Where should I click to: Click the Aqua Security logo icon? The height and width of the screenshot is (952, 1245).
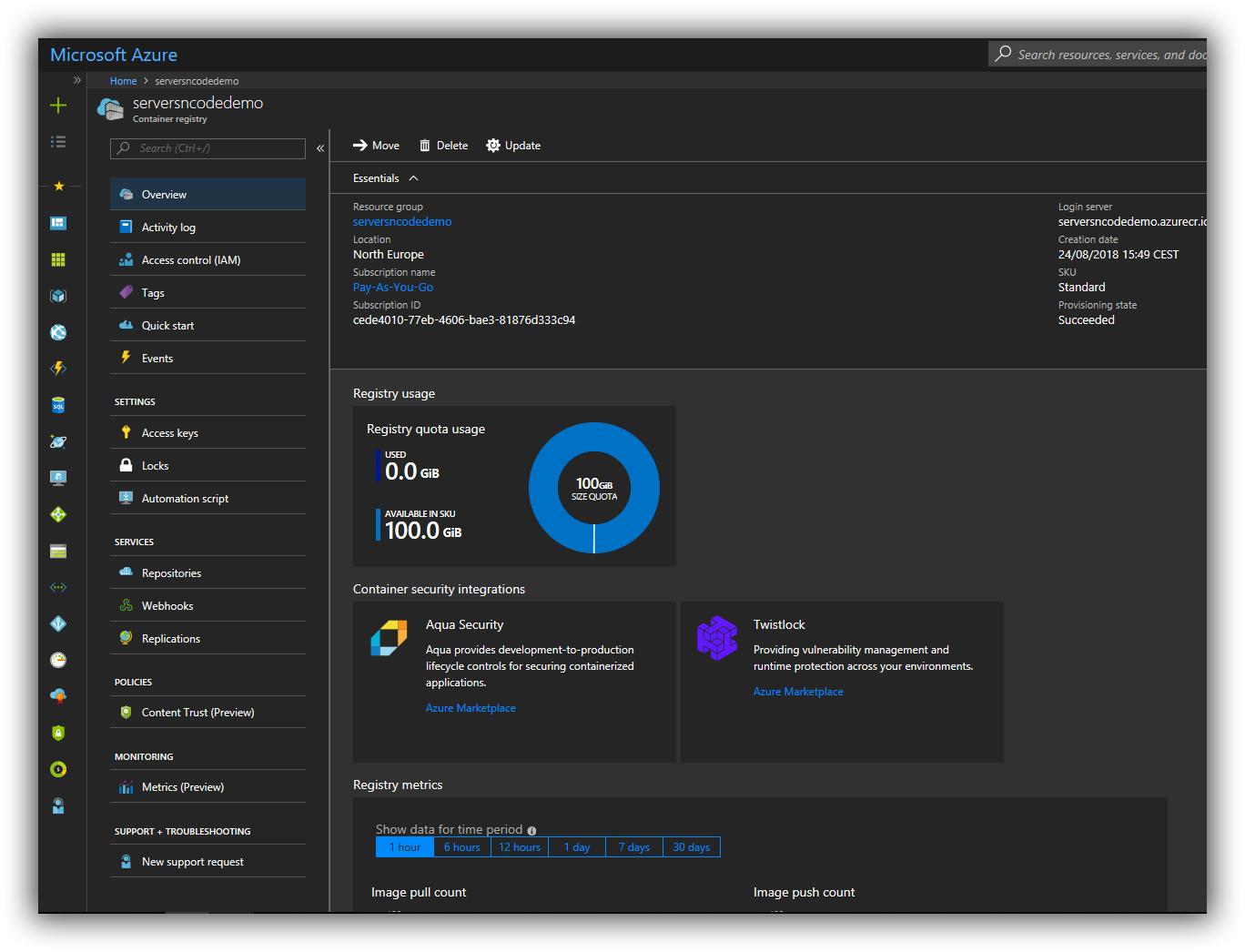[389, 637]
